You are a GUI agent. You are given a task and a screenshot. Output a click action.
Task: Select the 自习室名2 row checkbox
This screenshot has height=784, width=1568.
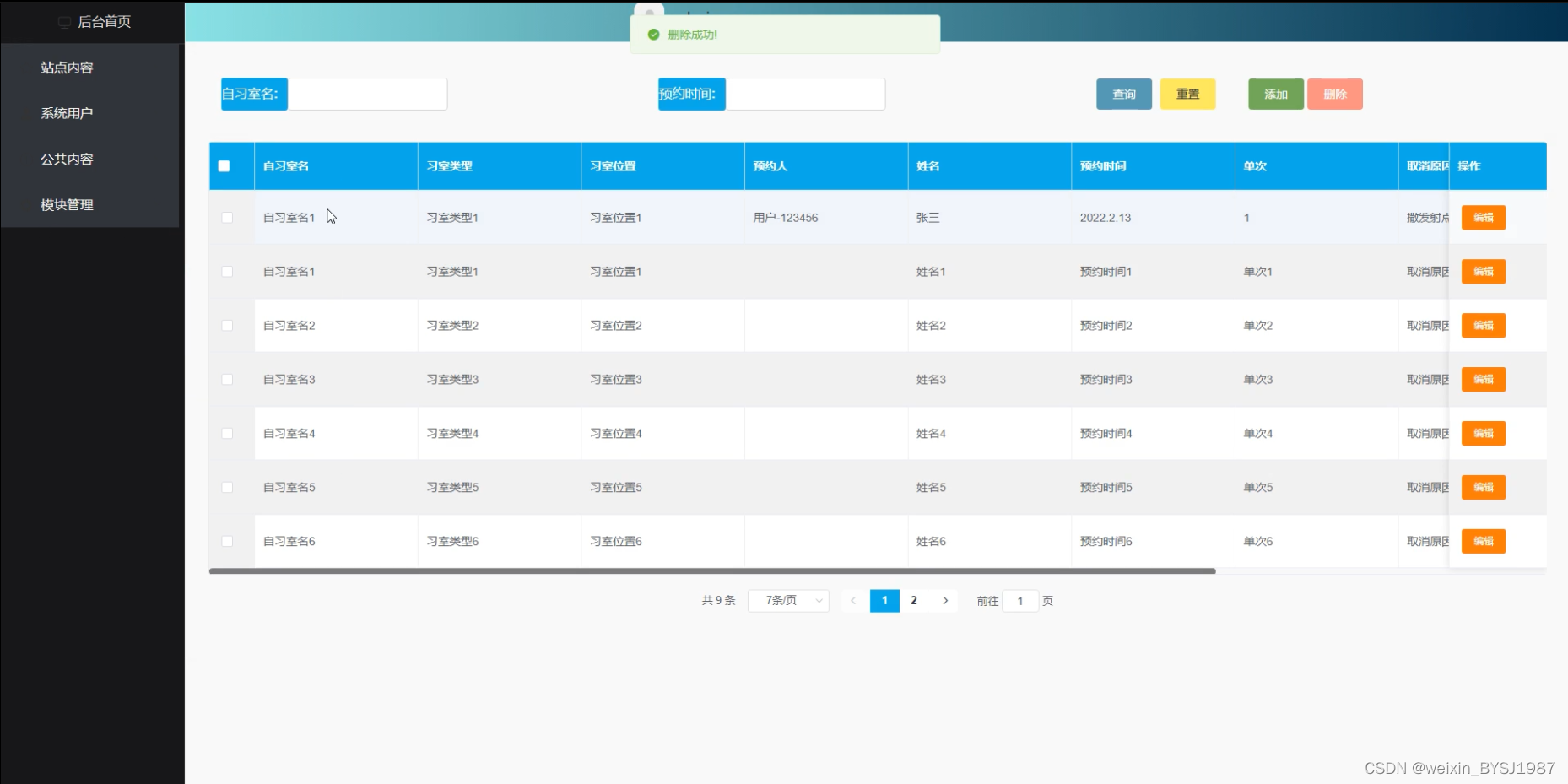pos(227,326)
